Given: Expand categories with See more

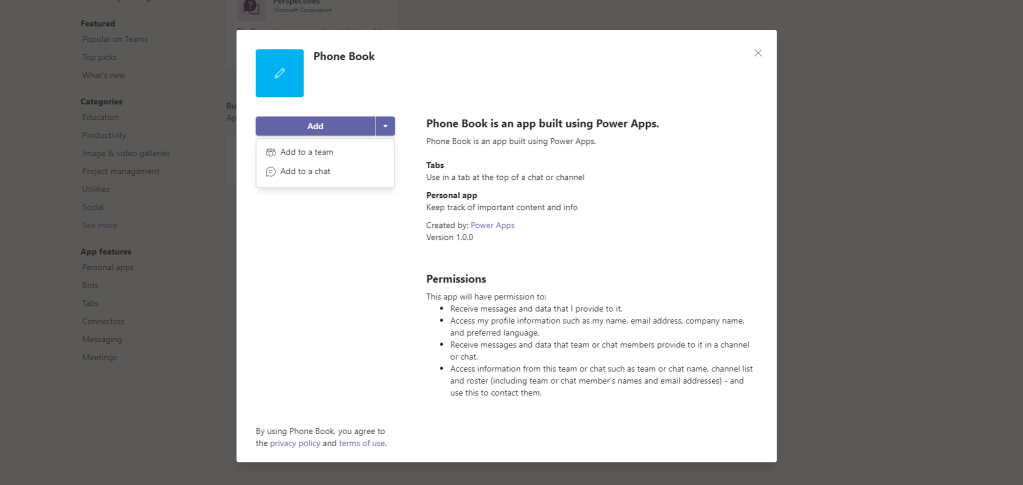Looking at the screenshot, I should [99, 225].
